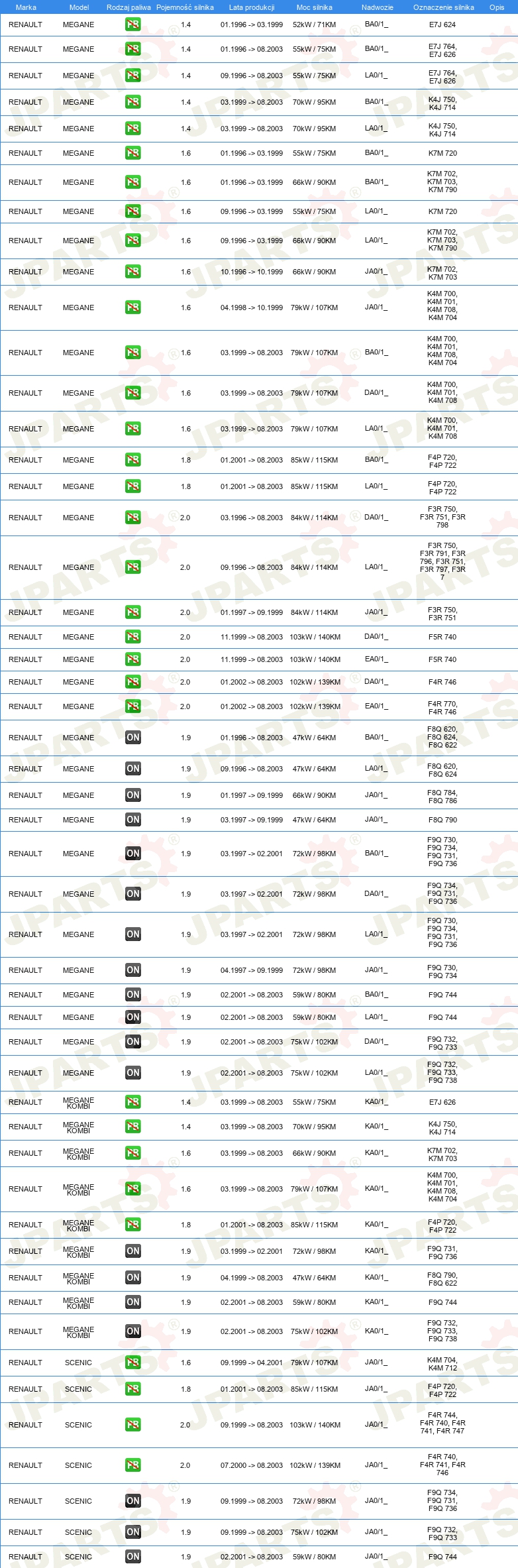Select SCENIC in the K4M 712 row
Image resolution: width=518 pixels, height=1568 pixels.
tap(79, 1363)
